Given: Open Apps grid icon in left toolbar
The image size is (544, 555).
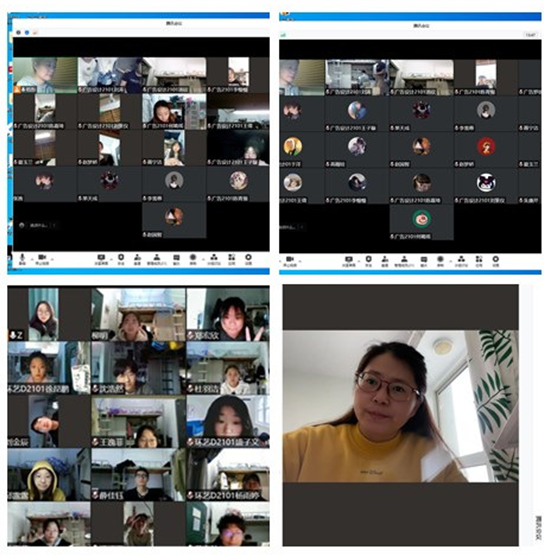Looking at the screenshot, I should pos(231,259).
